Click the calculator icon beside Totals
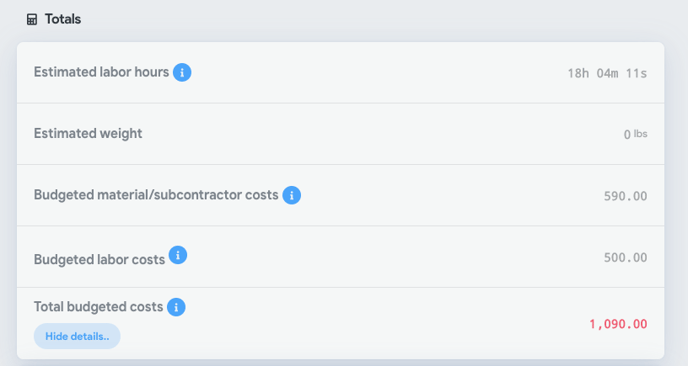The height and width of the screenshot is (366, 688). tap(32, 19)
